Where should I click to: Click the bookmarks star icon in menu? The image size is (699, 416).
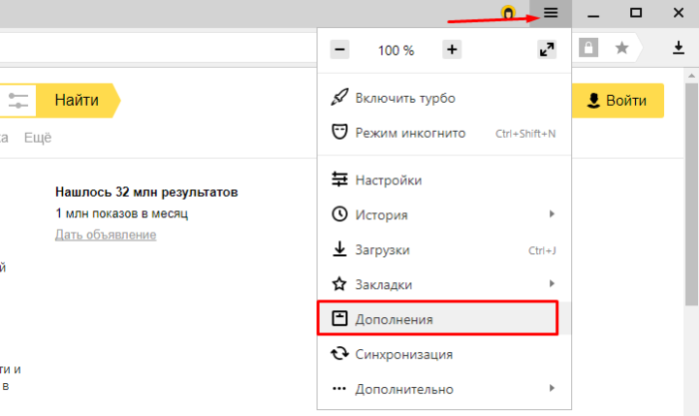pyautogui.click(x=339, y=284)
